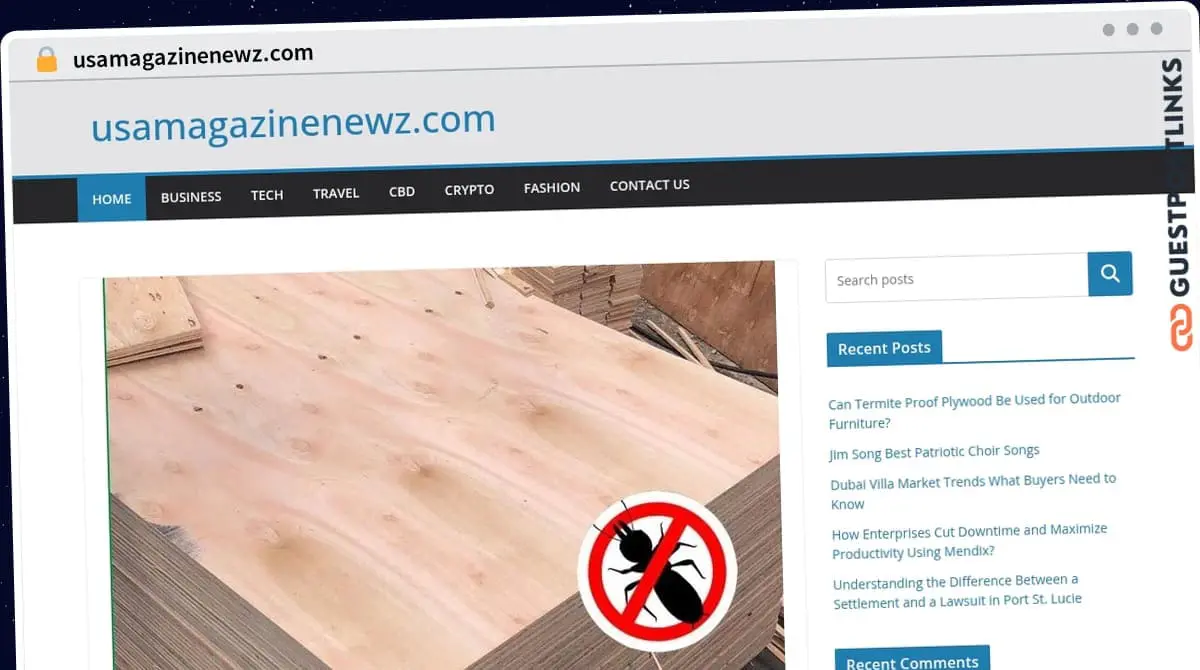Go to the FASHION section

coord(552,187)
